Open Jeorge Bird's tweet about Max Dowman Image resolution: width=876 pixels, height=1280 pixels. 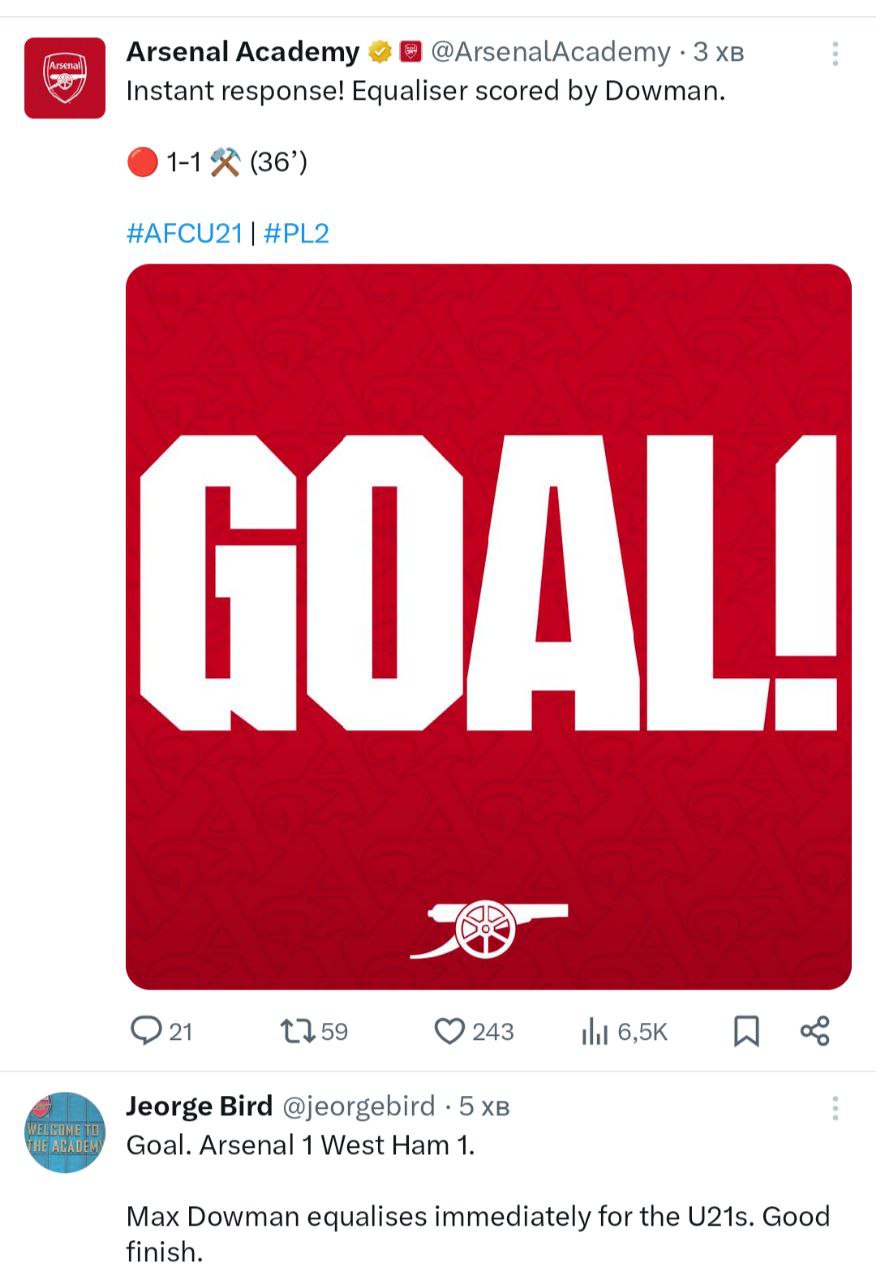[x=478, y=1217]
